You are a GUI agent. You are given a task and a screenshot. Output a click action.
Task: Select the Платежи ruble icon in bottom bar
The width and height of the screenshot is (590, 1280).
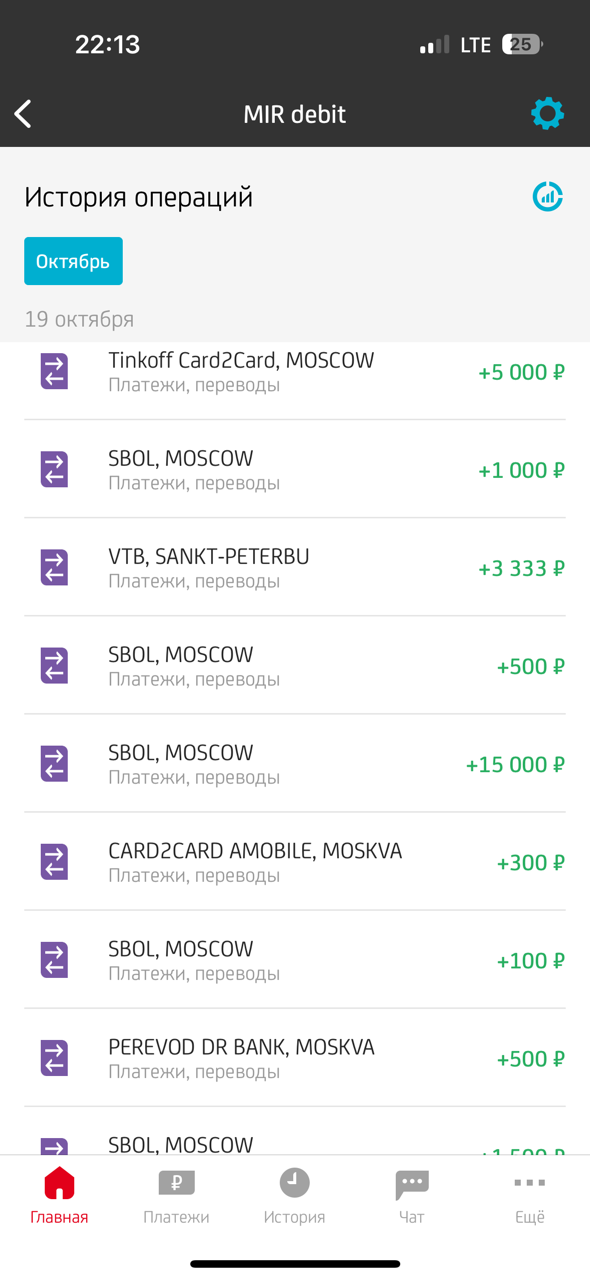176,1182
